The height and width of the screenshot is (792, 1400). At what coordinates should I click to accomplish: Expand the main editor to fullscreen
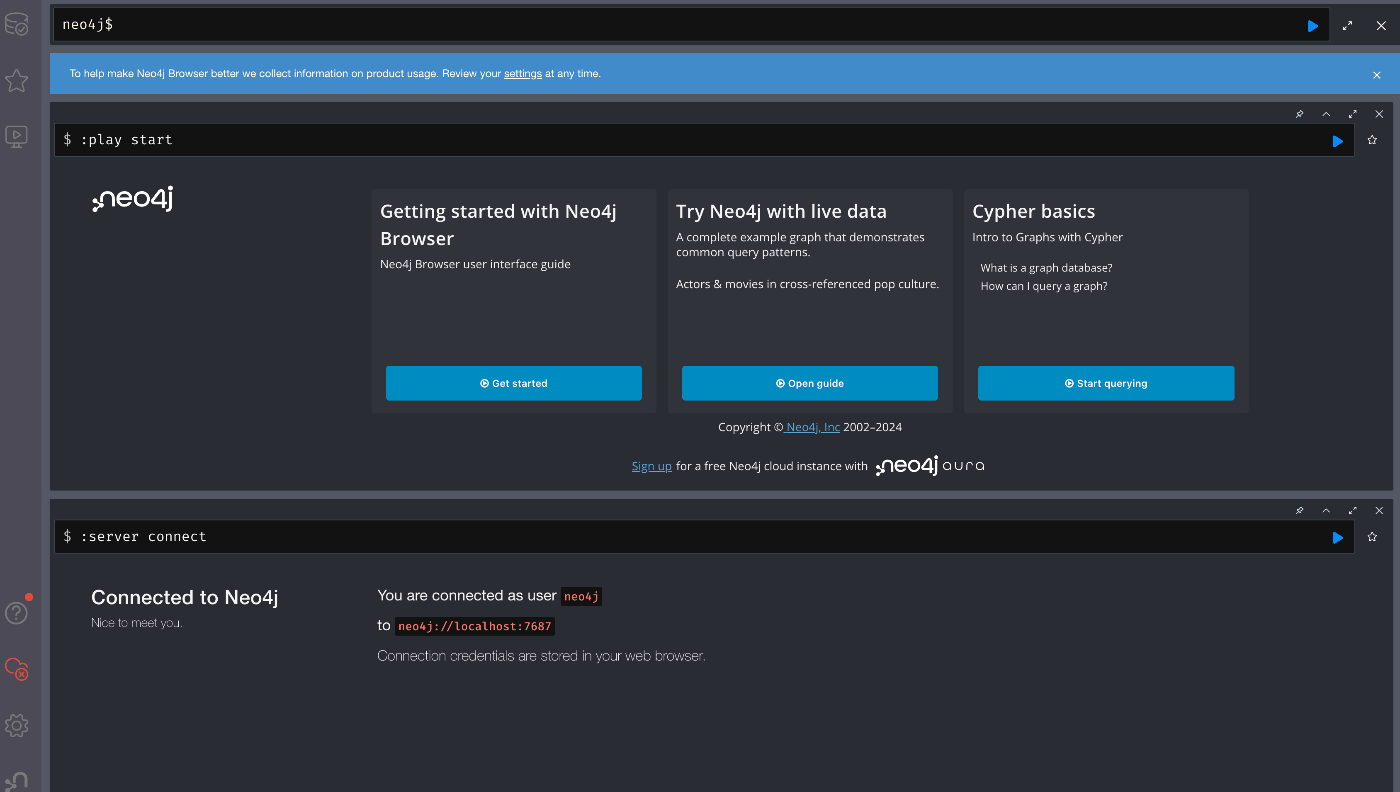tap(1347, 26)
